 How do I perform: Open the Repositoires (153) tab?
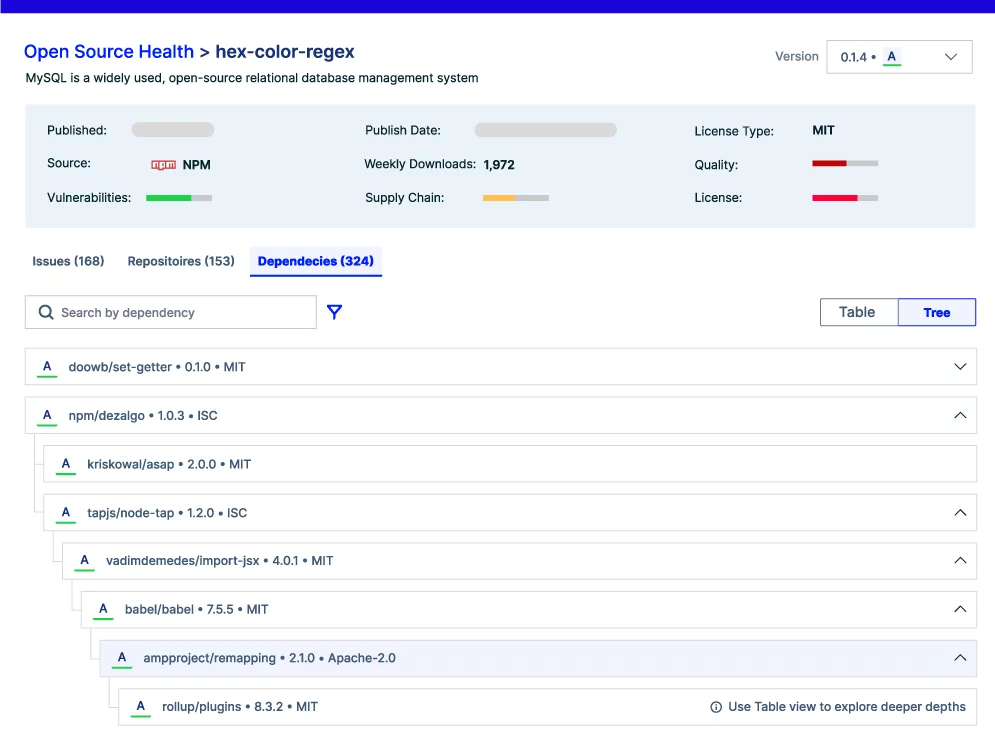tap(181, 261)
